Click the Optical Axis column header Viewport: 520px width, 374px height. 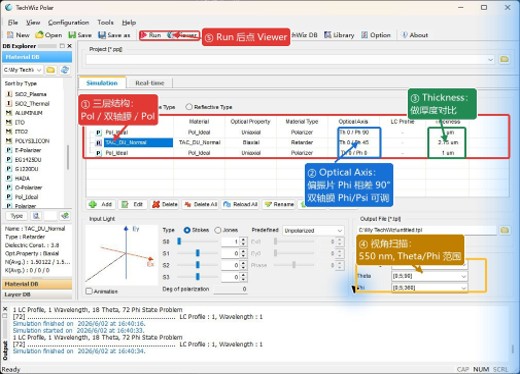pos(353,122)
